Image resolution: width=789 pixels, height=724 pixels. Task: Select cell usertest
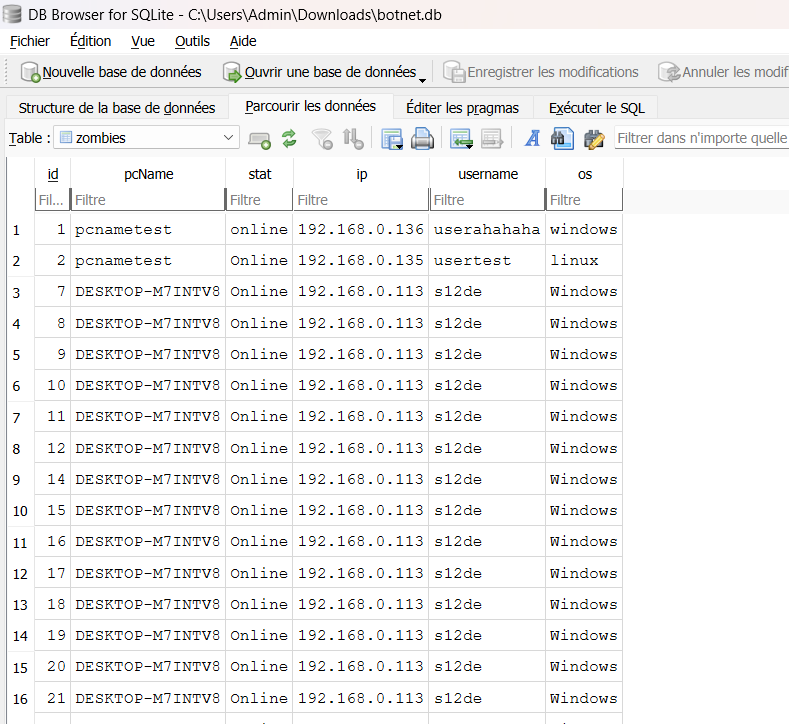[x=488, y=261]
